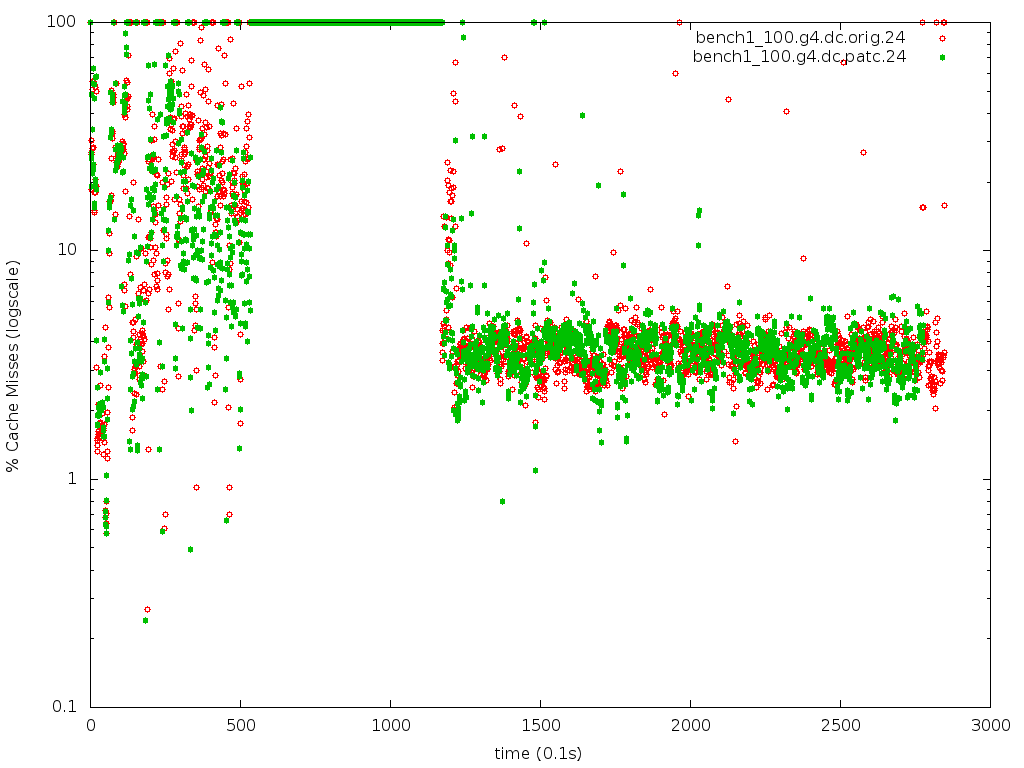
Task: Click the '% Cache Misses (logscale)' y-axis title
Action: [13, 364]
